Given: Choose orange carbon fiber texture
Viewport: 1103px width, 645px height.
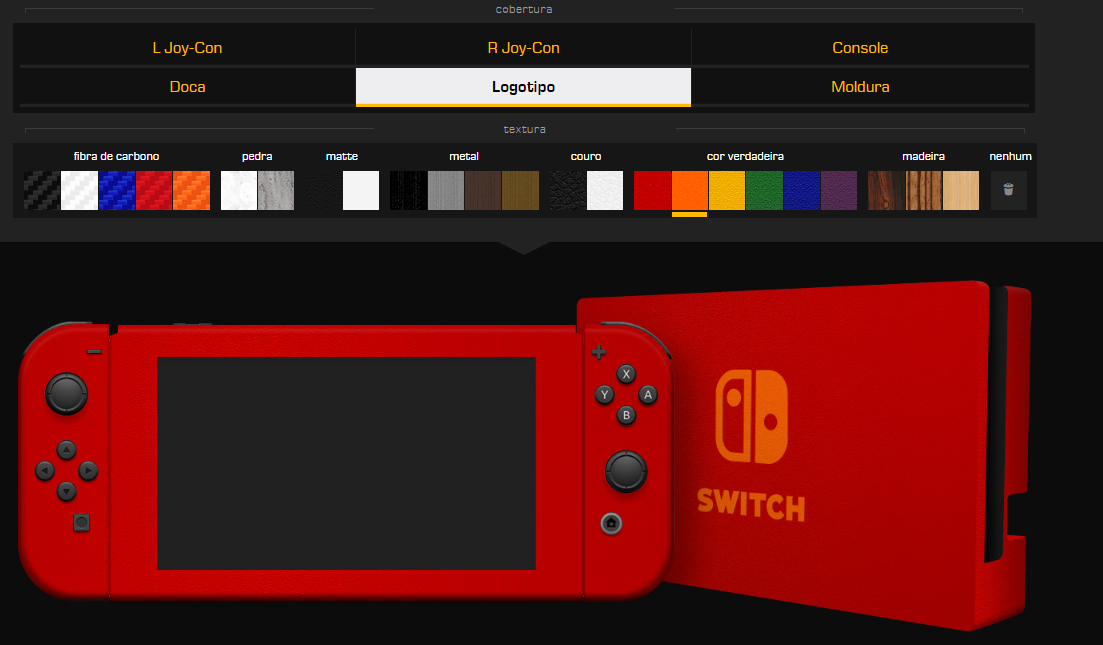Looking at the screenshot, I should 191,191.
